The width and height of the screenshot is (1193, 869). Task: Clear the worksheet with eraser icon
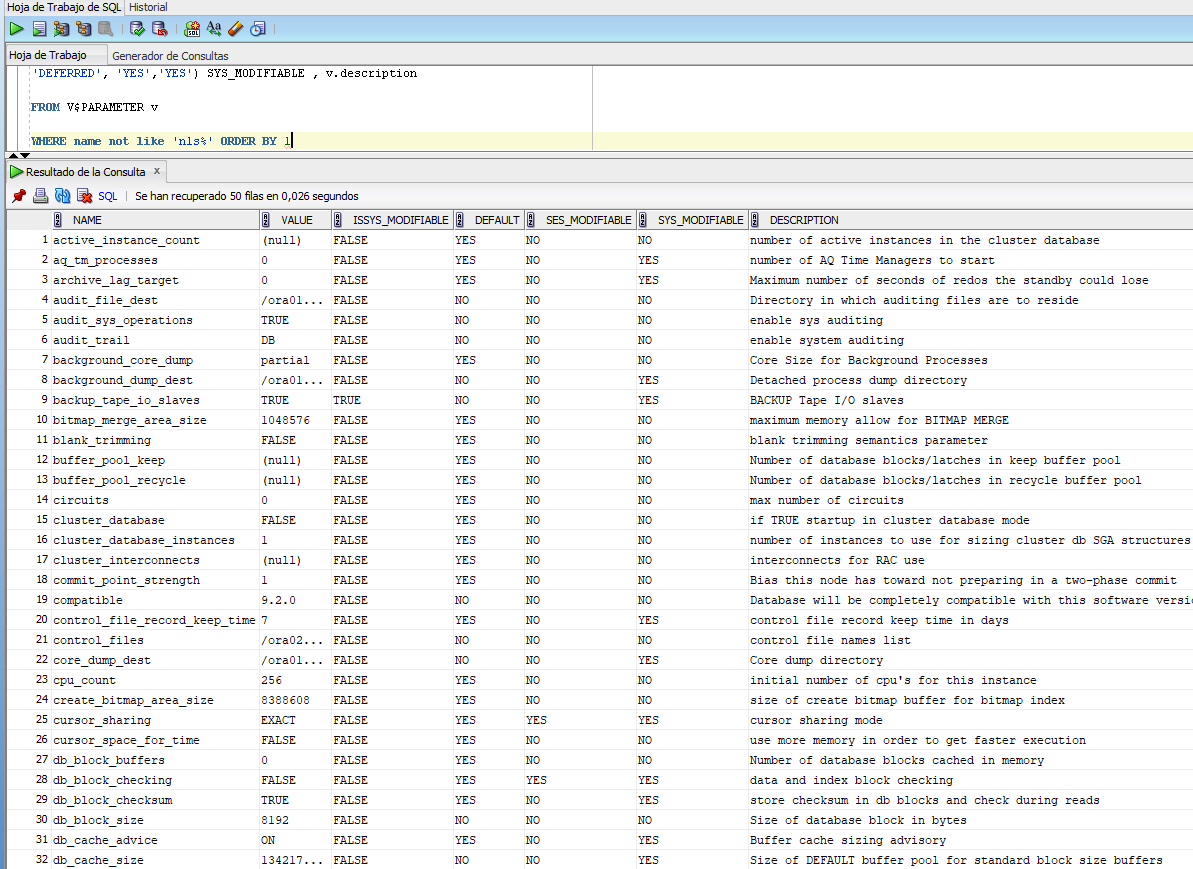click(235, 29)
